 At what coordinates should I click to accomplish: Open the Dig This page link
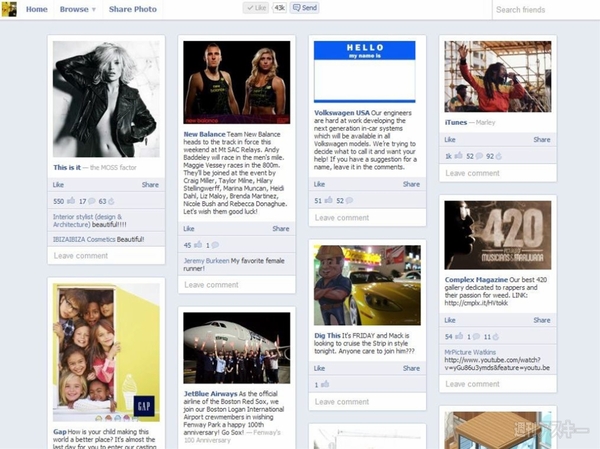[x=327, y=336]
